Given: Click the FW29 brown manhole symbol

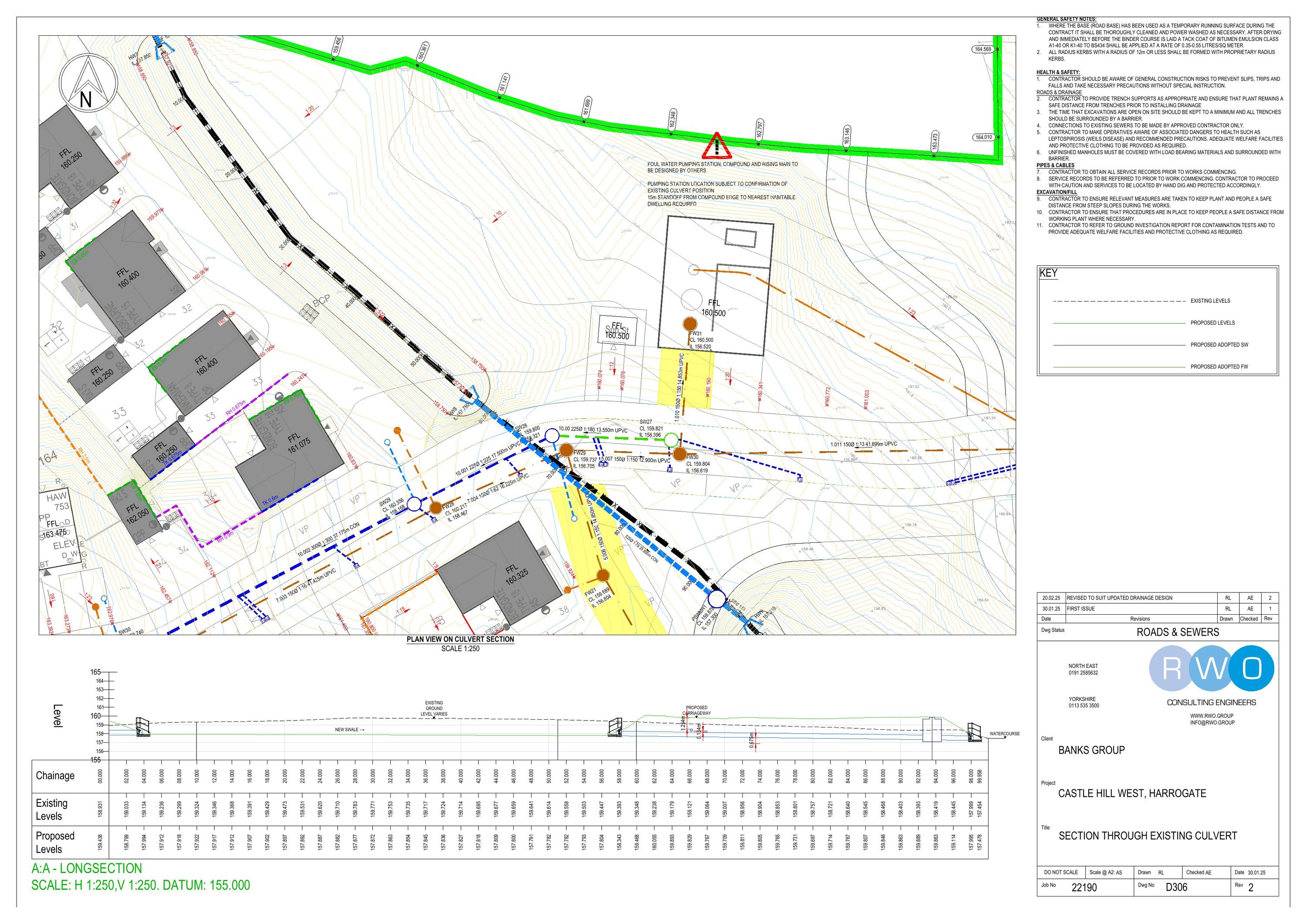Looking at the screenshot, I should (x=566, y=450).
